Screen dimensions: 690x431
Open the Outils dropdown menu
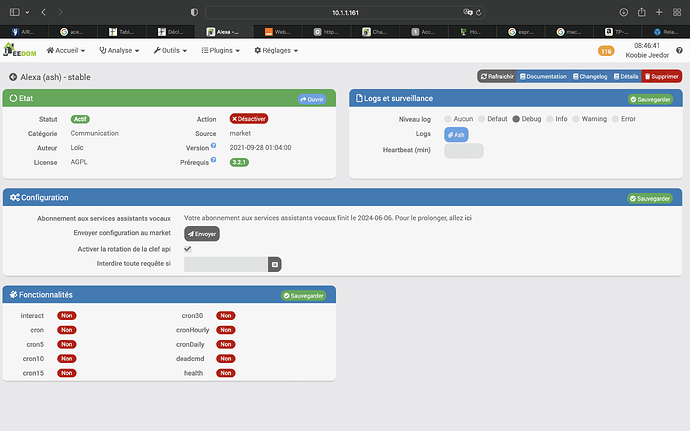[170, 50]
